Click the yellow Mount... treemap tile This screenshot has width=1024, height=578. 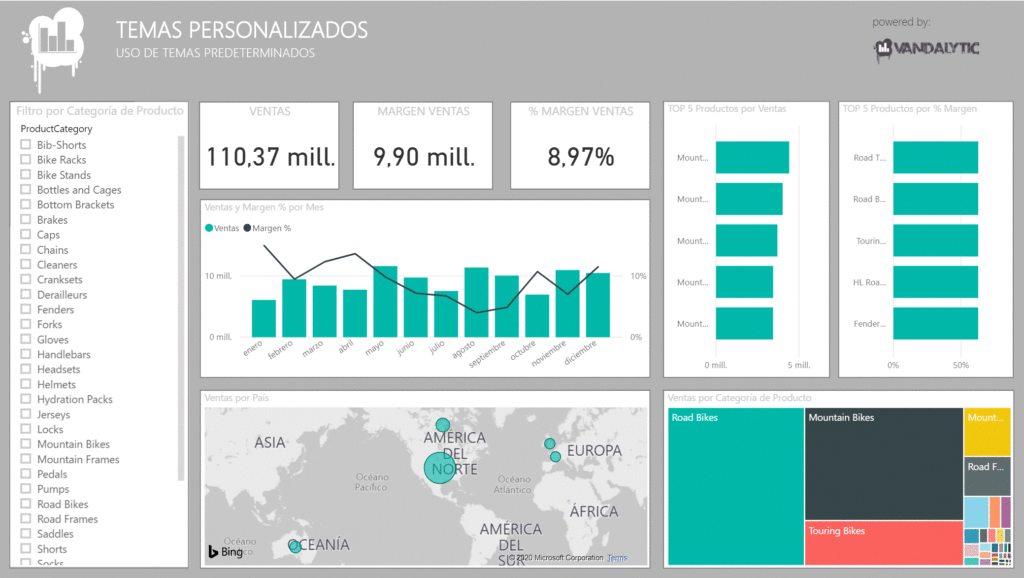[x=987, y=432]
